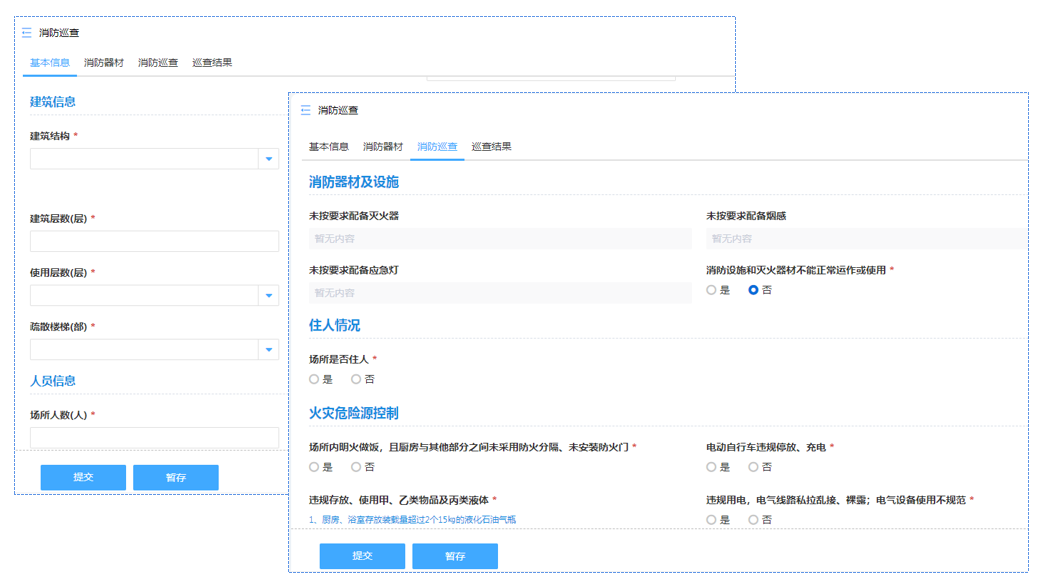The height and width of the screenshot is (583, 1042).
Task: Choose 否 for 电动自行车违规停放、充电
Action: 754,467
